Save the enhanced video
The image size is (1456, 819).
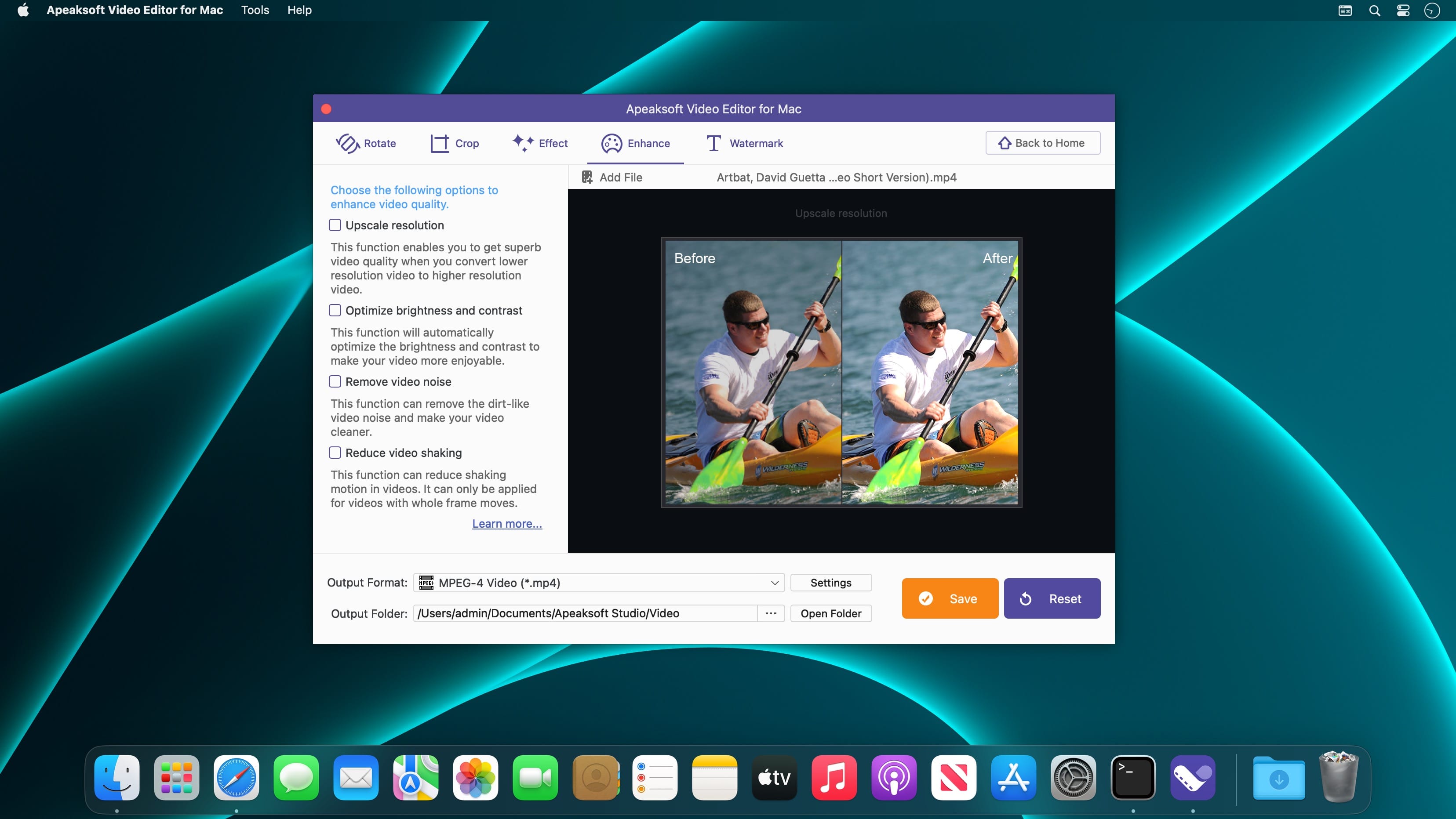950,599
